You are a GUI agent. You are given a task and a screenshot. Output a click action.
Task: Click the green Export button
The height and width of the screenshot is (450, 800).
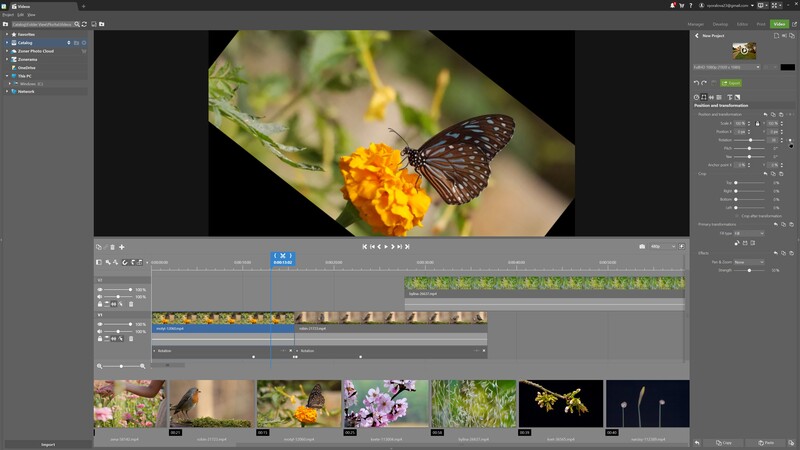coord(731,83)
